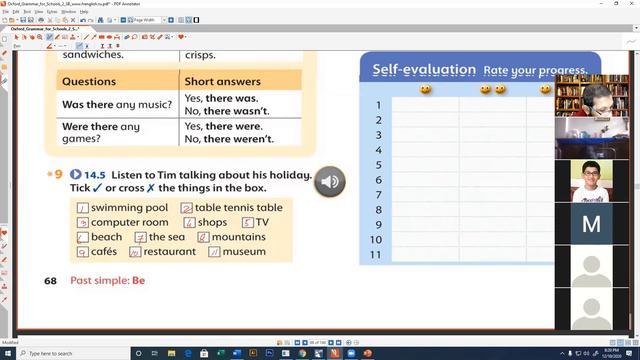The image size is (640, 360).
Task: Tick the table tennis table box
Action: 187,209
